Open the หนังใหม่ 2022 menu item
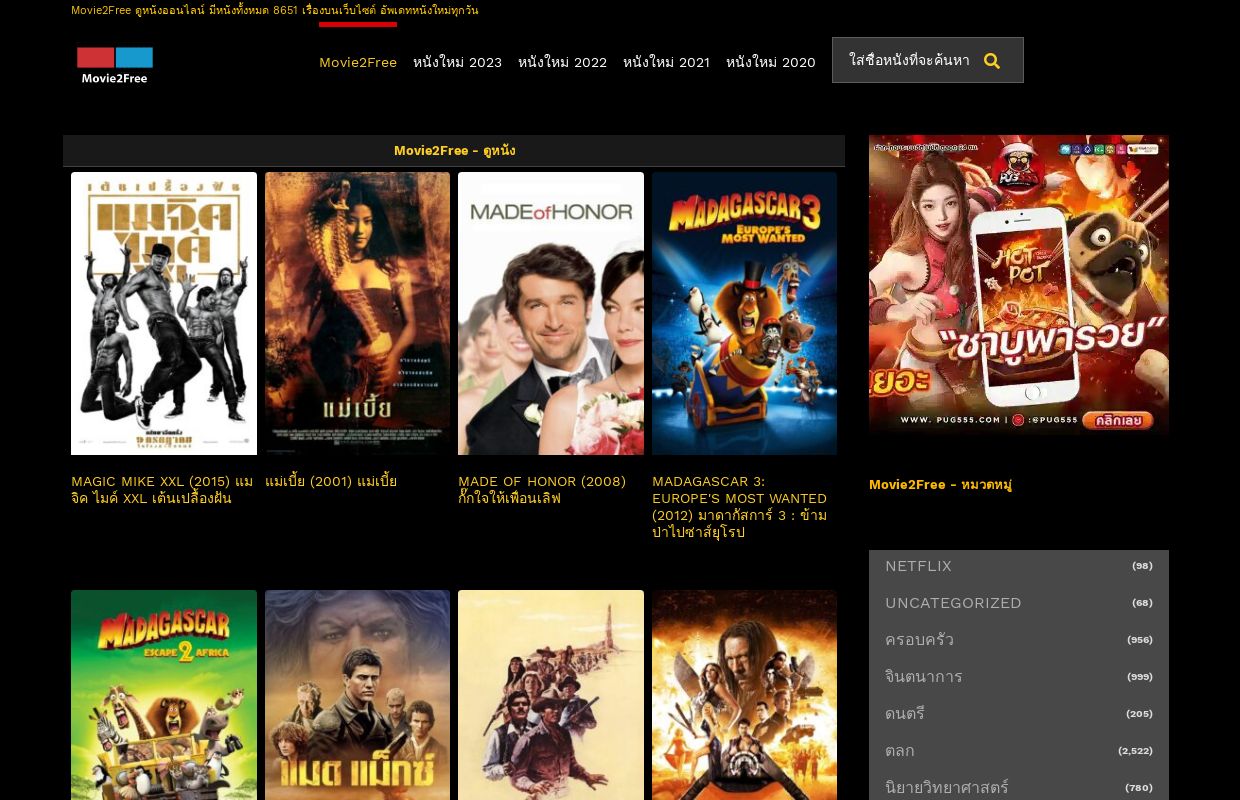 (562, 62)
